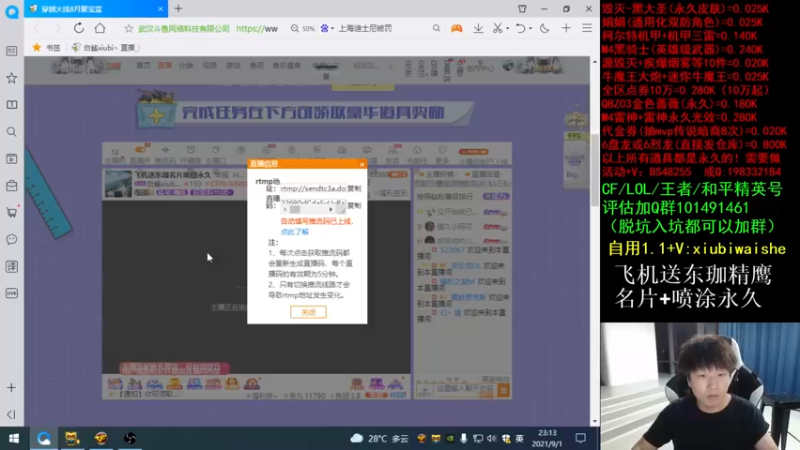Add a sidebar app with plus icon
This screenshot has height=450, width=800.
click(x=11, y=388)
